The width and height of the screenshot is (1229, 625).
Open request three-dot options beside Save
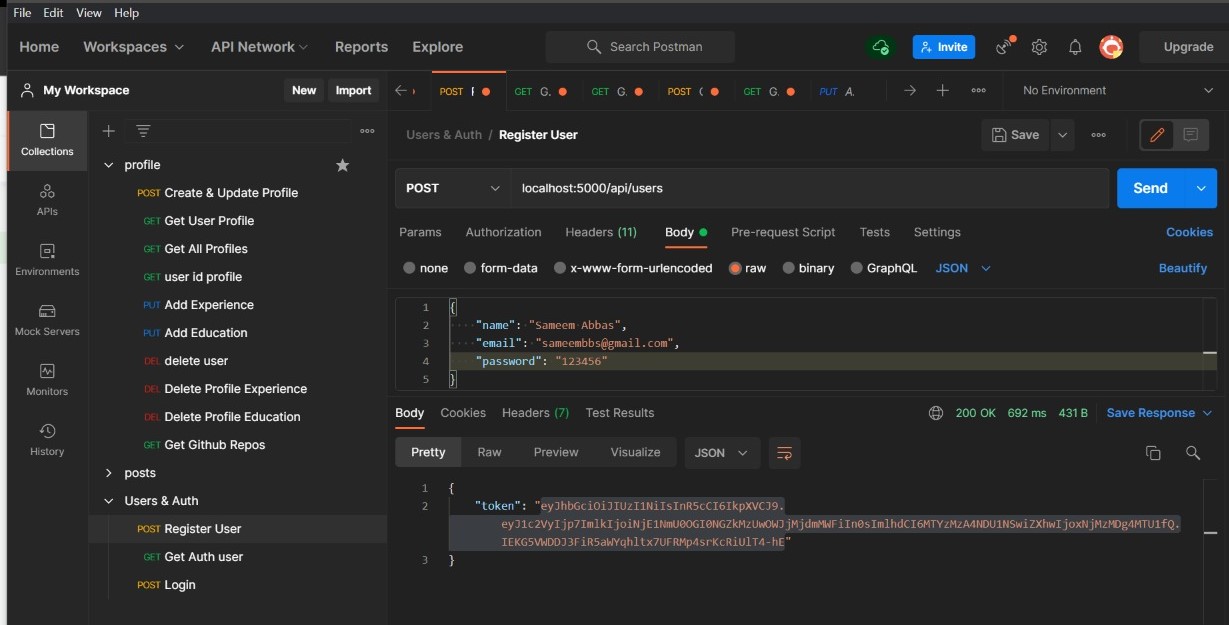tap(1098, 135)
